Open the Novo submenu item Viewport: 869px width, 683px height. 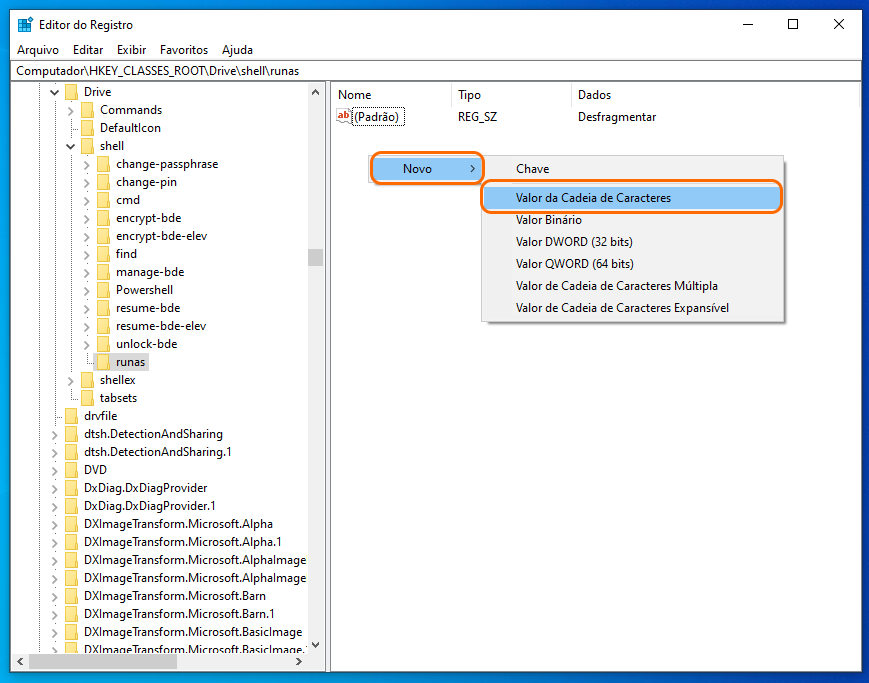coord(427,169)
